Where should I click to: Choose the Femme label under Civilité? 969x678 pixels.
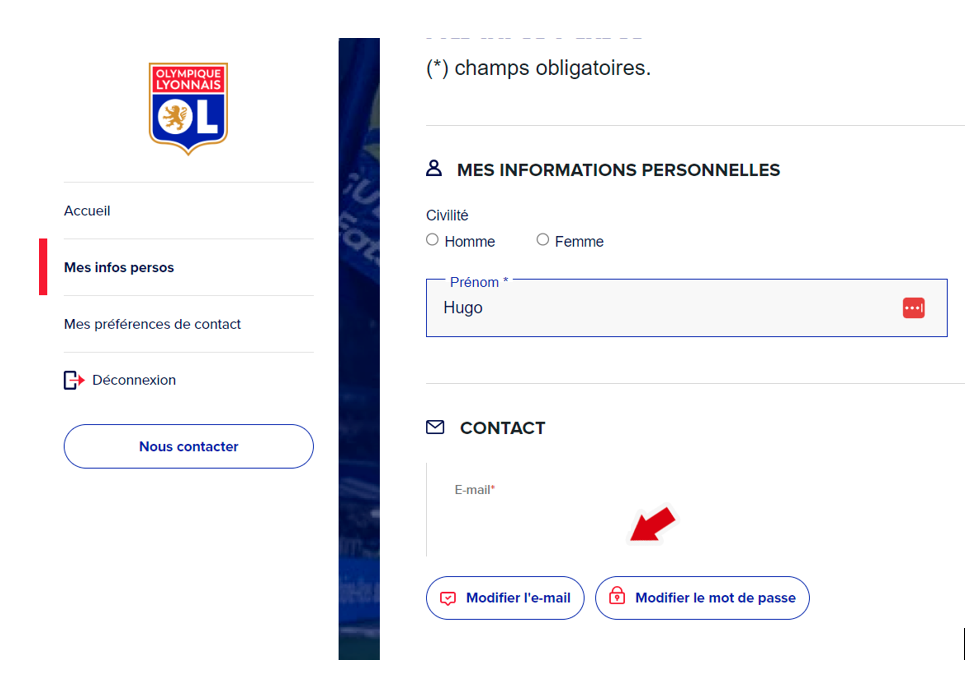click(579, 242)
